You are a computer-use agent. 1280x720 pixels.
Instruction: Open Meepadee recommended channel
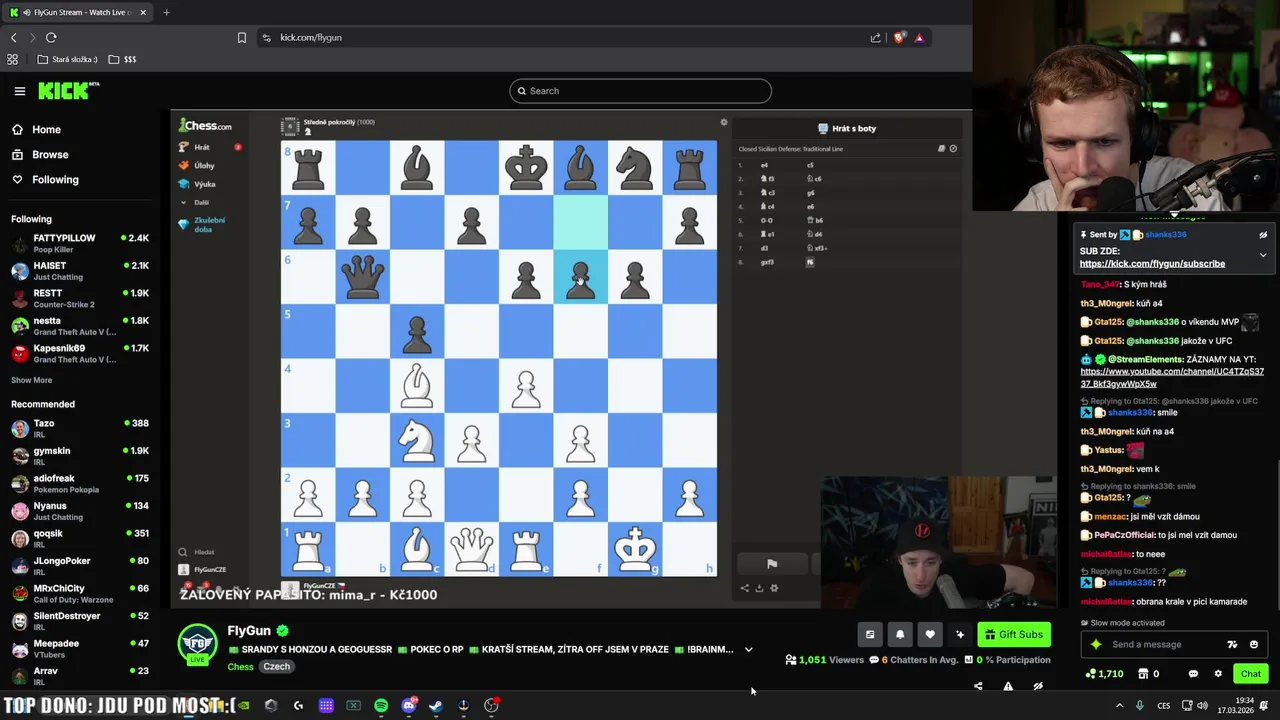coord(80,648)
